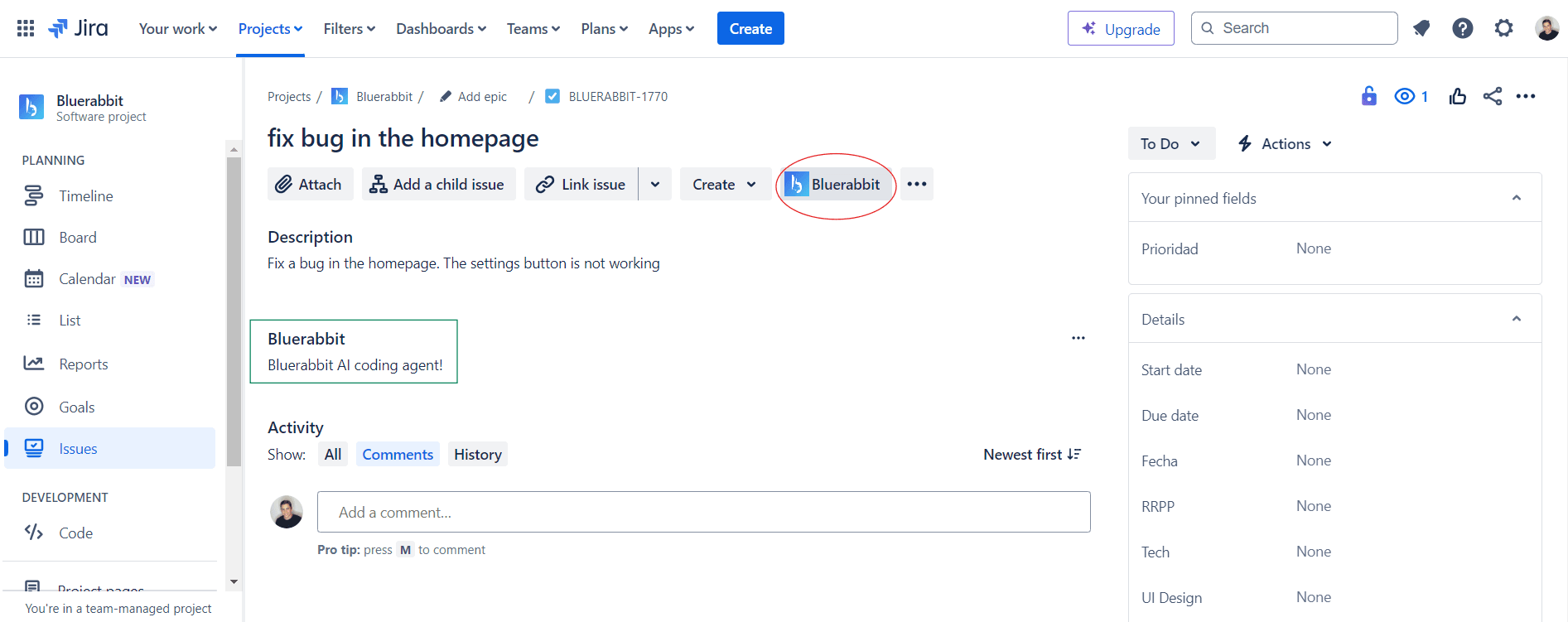1568x622 pixels.
Task: Click the issue restrictions lock icon
Action: (x=1368, y=96)
